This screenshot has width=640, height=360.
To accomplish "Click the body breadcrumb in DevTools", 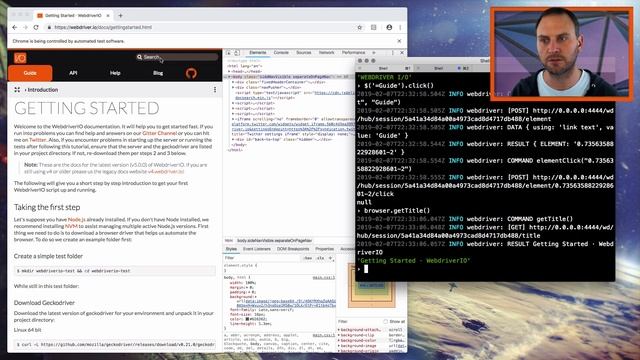I will pyautogui.click(x=274, y=241).
